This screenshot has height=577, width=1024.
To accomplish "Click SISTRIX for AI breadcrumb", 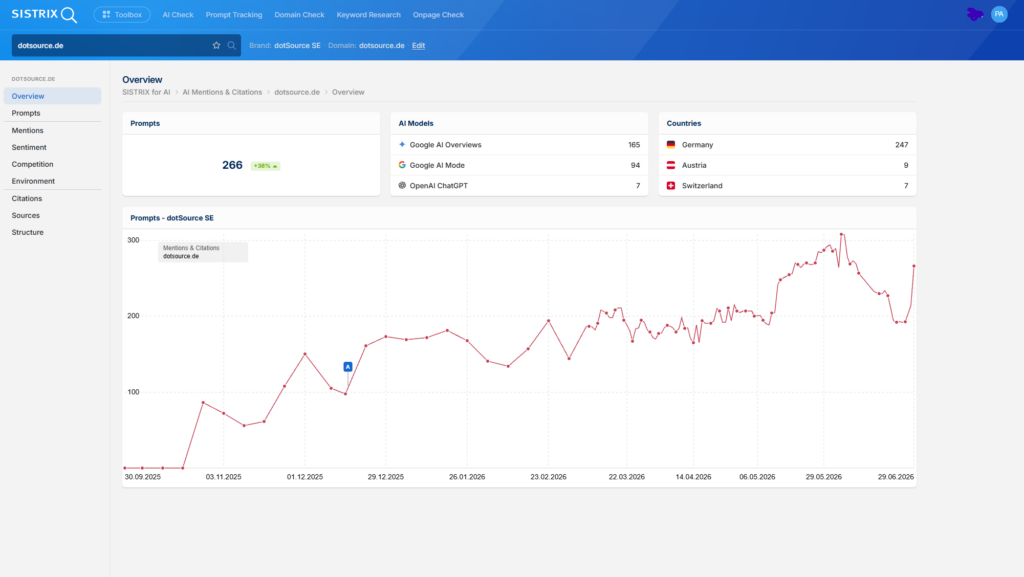I will pyautogui.click(x=146, y=92).
